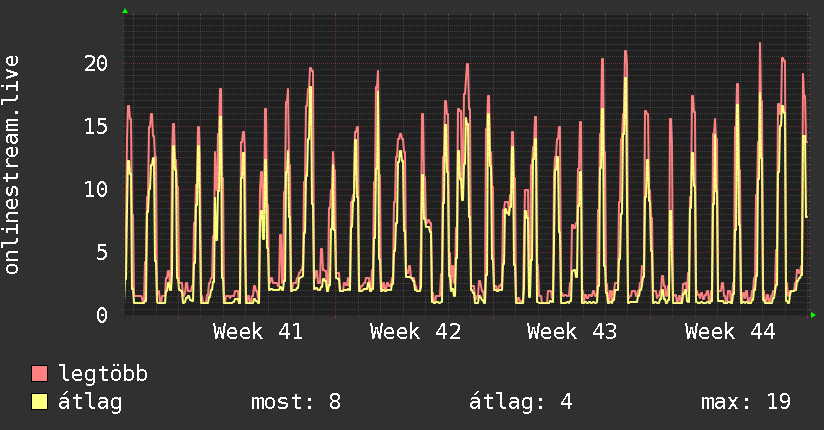Click the y-axis value 0

click(x=102, y=315)
